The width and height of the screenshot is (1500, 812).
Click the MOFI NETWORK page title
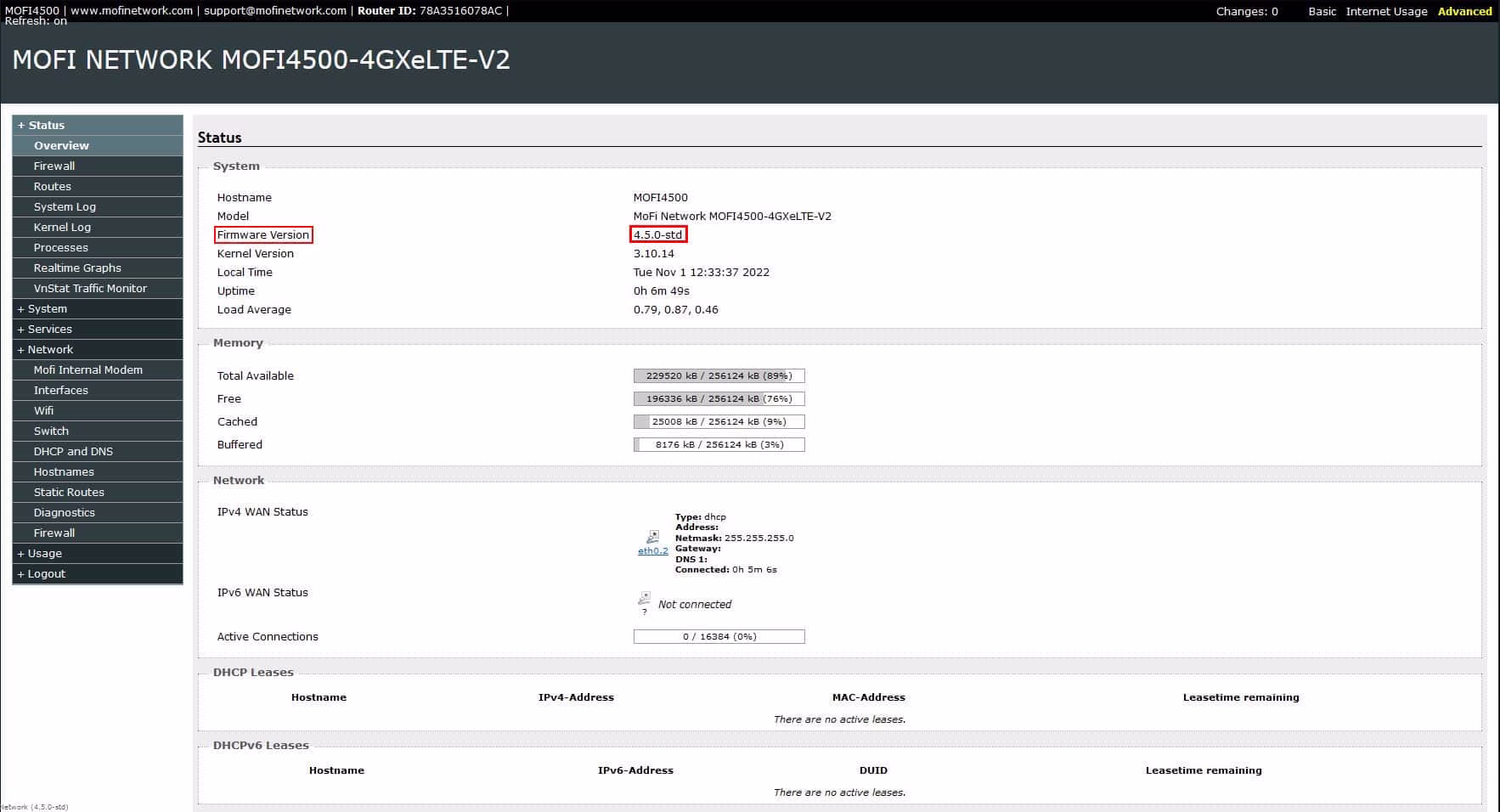pyautogui.click(x=261, y=59)
